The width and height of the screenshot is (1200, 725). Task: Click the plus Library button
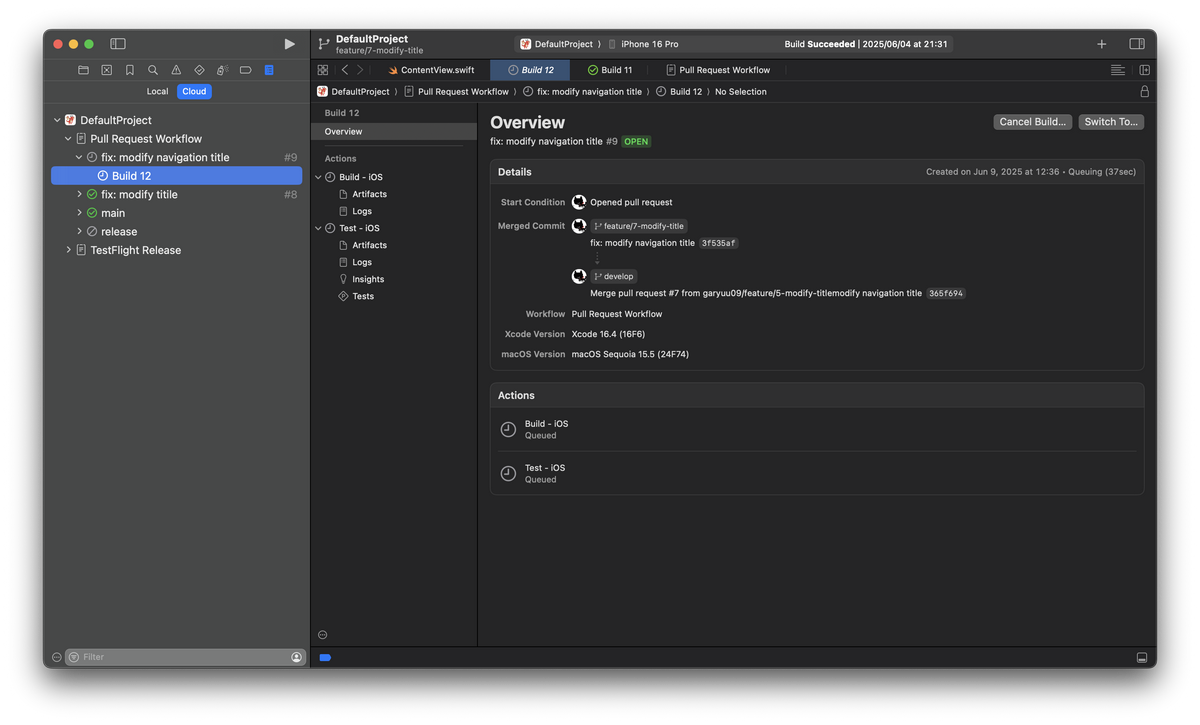[1102, 44]
